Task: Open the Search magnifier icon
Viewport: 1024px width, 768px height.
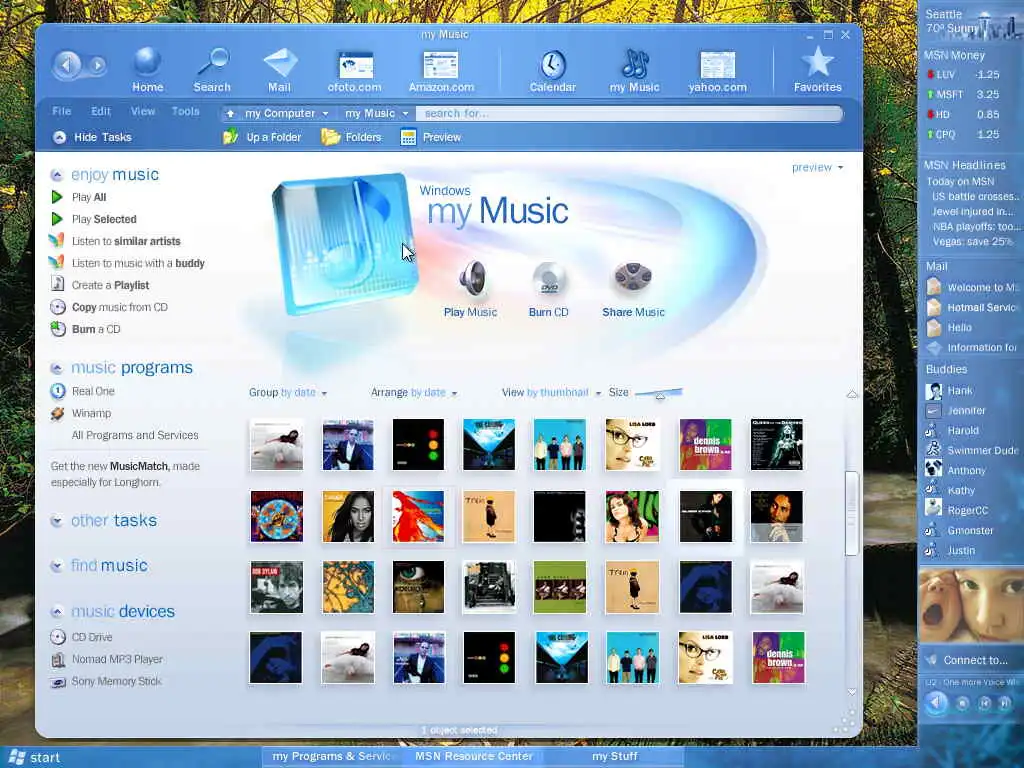Action: pyautogui.click(x=213, y=63)
